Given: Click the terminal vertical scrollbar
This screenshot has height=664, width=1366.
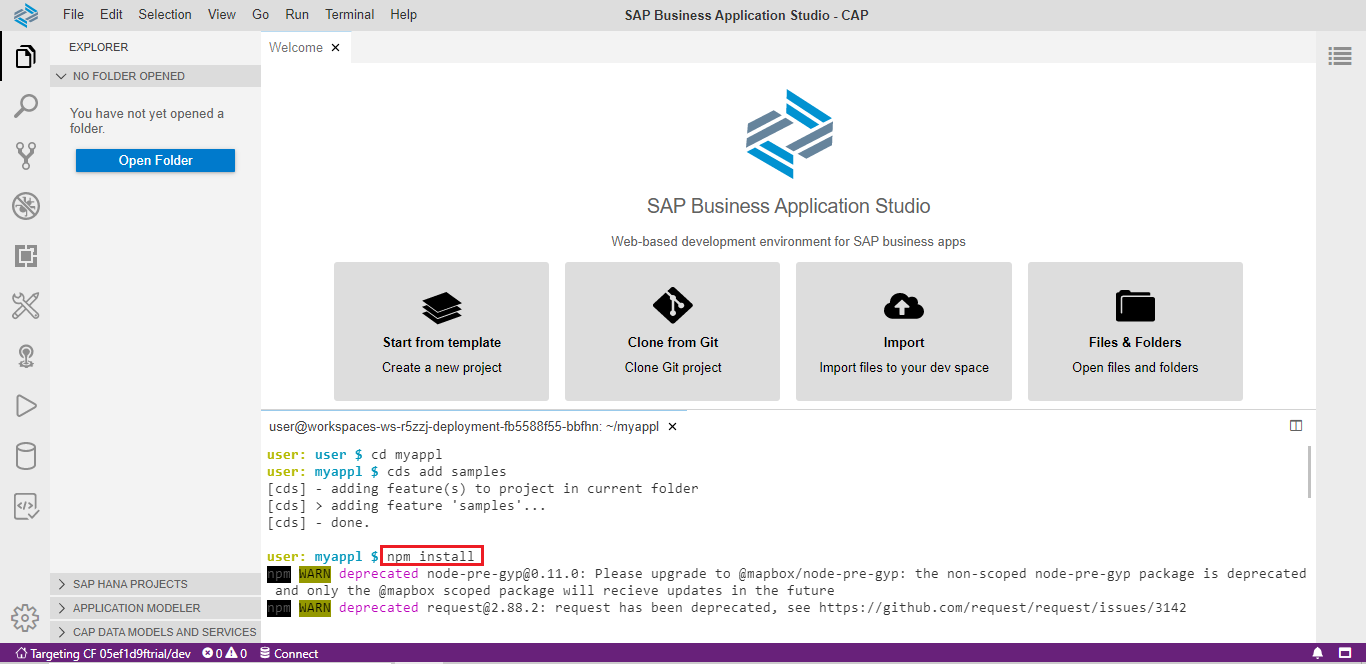Looking at the screenshot, I should click(1310, 472).
